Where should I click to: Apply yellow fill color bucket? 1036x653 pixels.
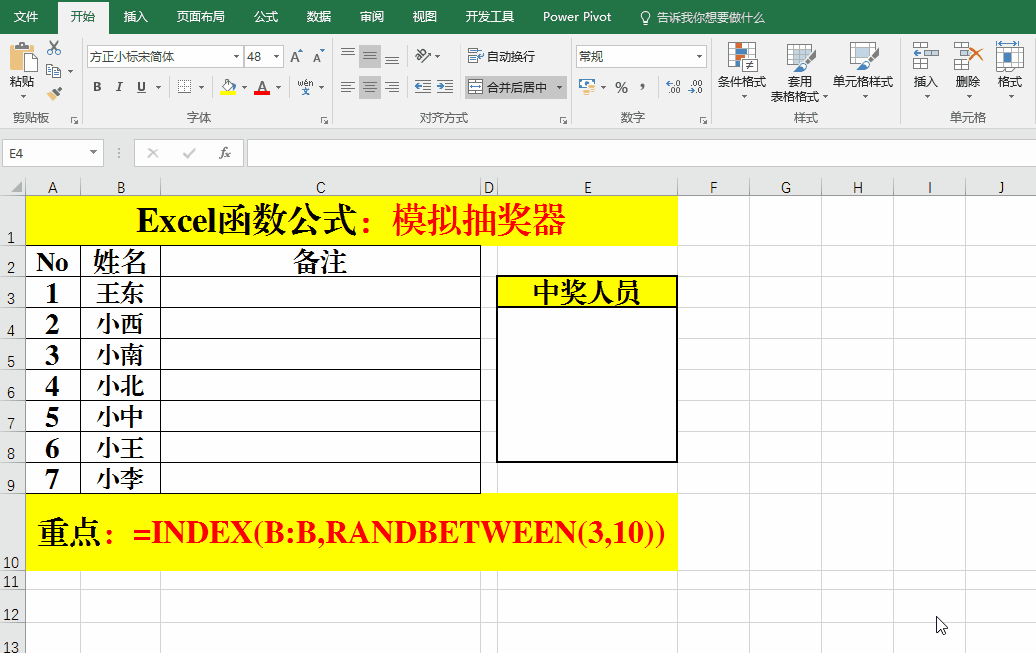point(228,87)
